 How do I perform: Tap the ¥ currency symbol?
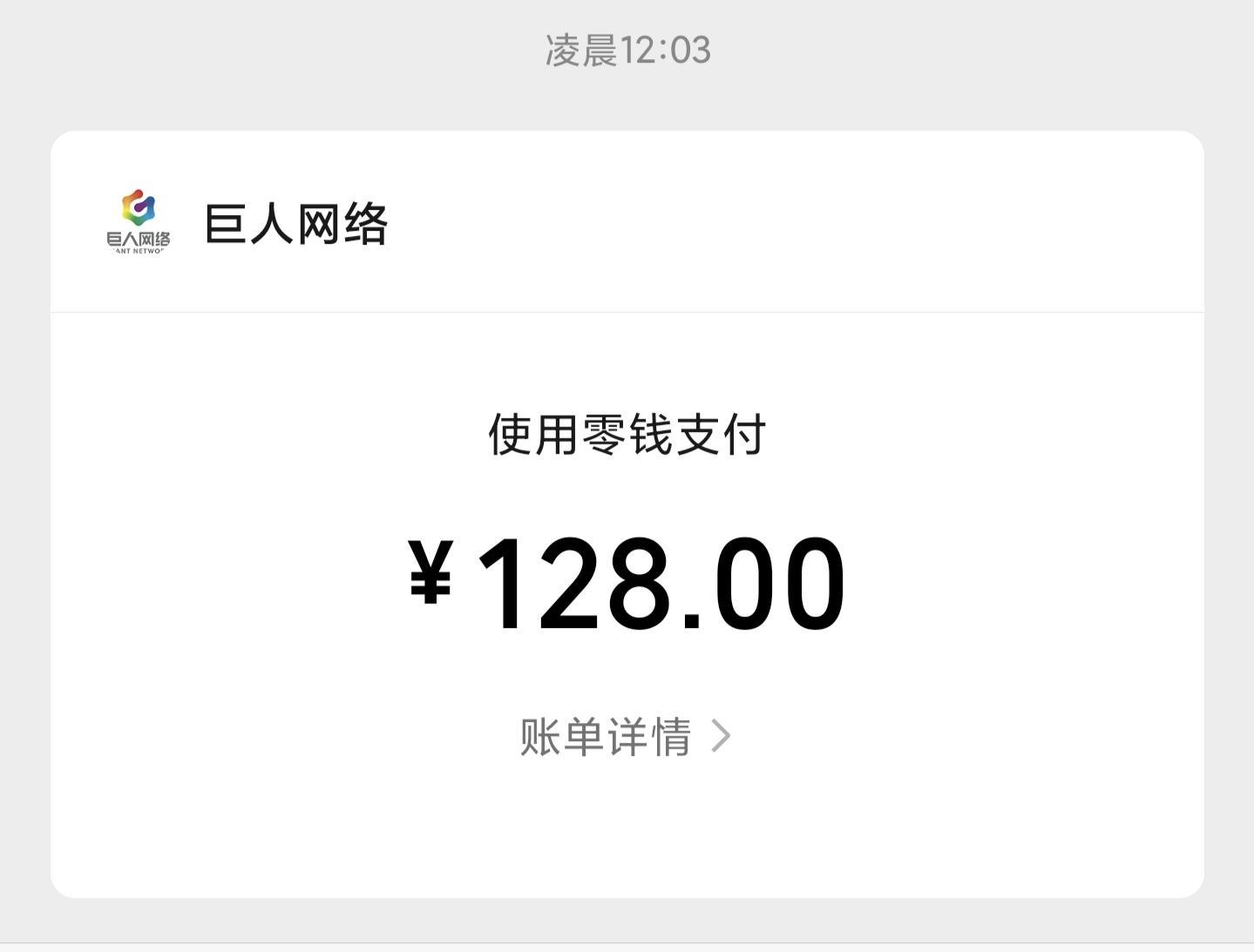(430, 571)
